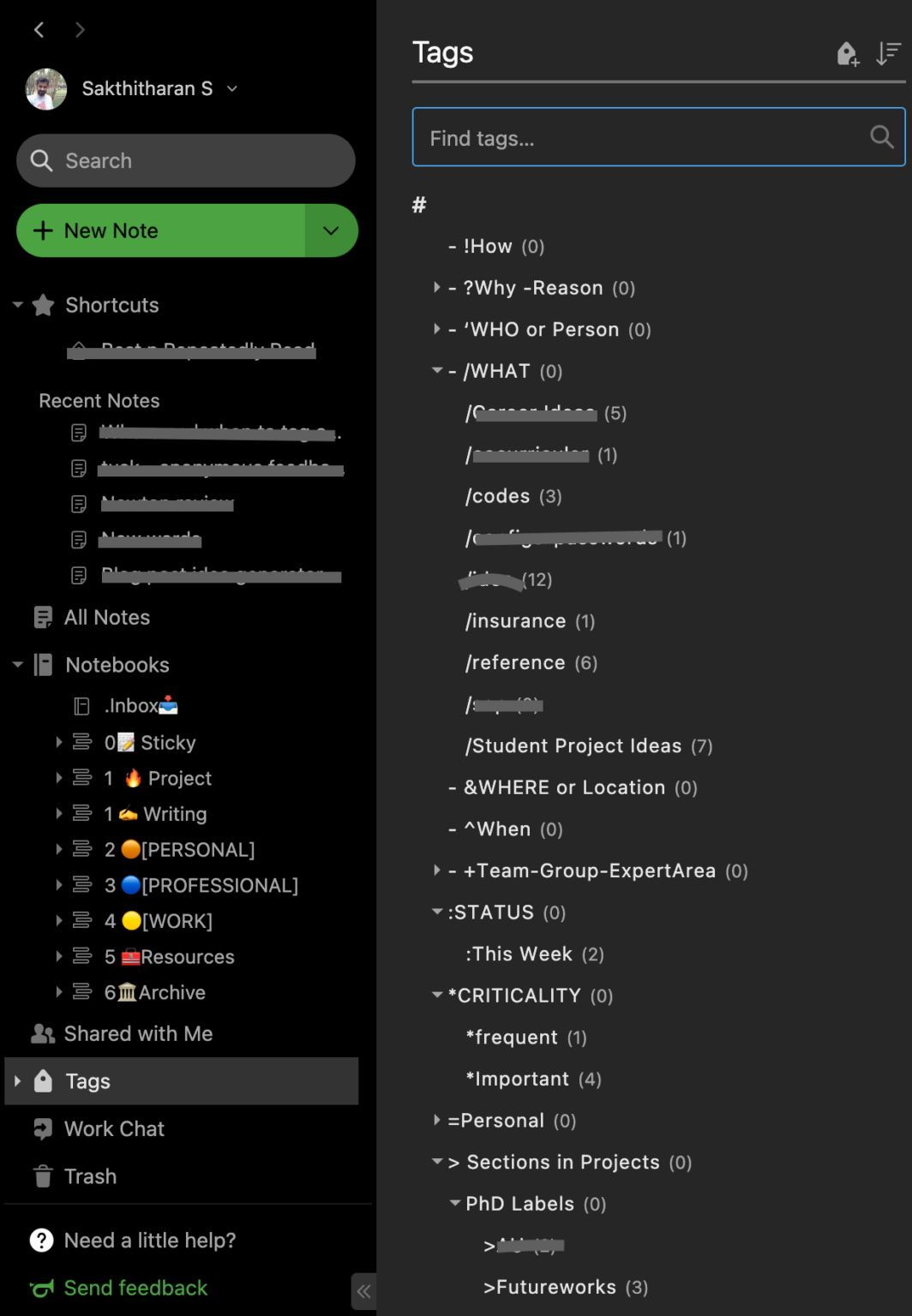Collapse the /WHAT tag group

(437, 371)
